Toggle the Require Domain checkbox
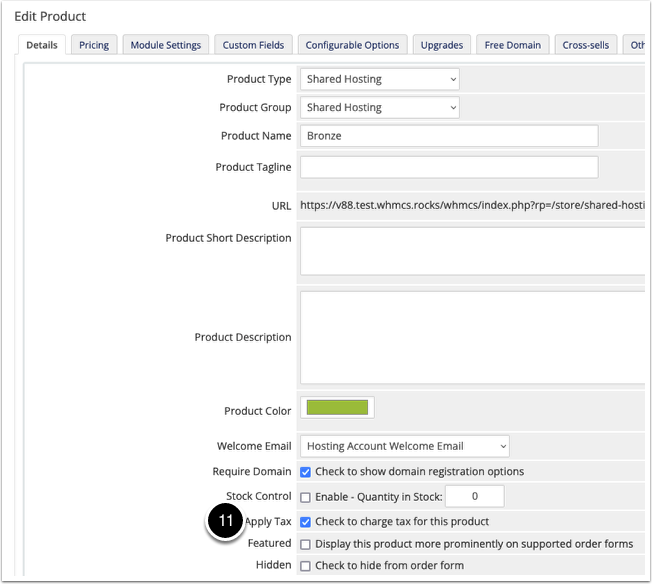The width and height of the screenshot is (652, 584). (x=305, y=472)
